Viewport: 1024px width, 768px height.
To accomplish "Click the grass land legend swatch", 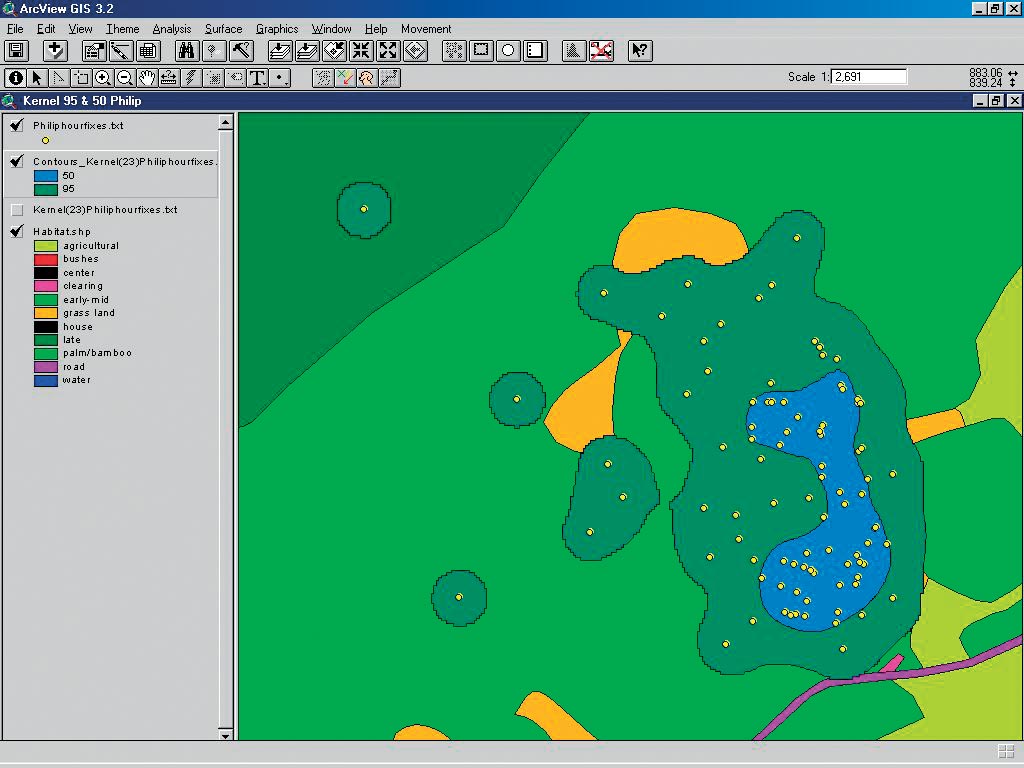I will coord(46,313).
